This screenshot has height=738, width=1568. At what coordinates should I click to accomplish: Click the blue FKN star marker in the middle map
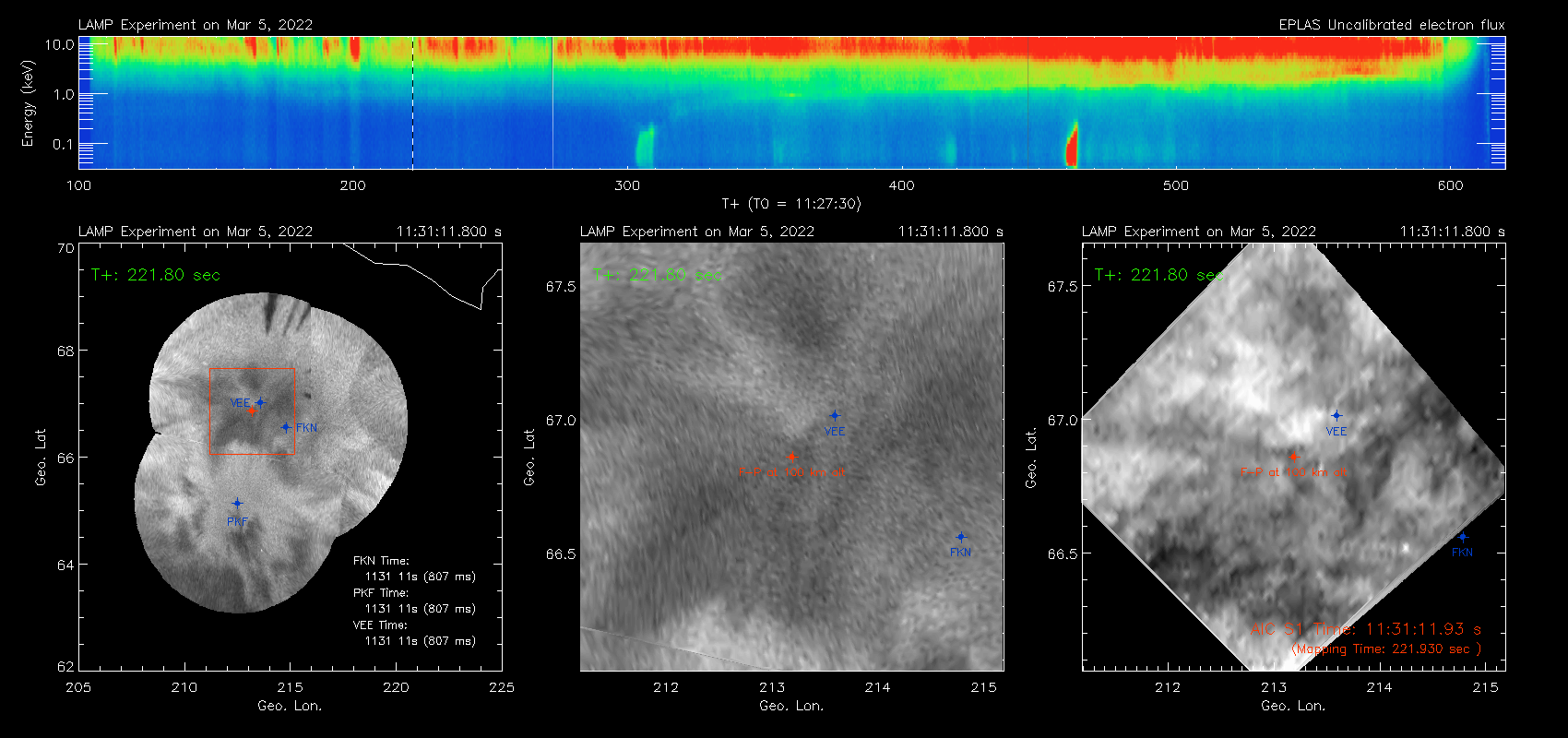coord(961,537)
